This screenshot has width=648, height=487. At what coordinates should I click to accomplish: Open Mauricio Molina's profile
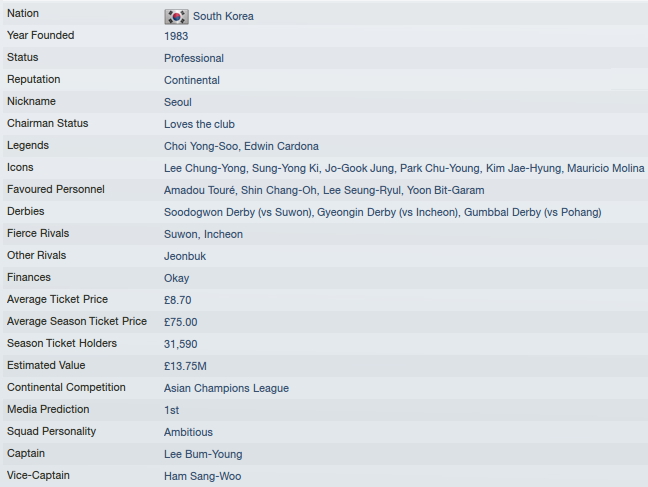click(x=605, y=168)
